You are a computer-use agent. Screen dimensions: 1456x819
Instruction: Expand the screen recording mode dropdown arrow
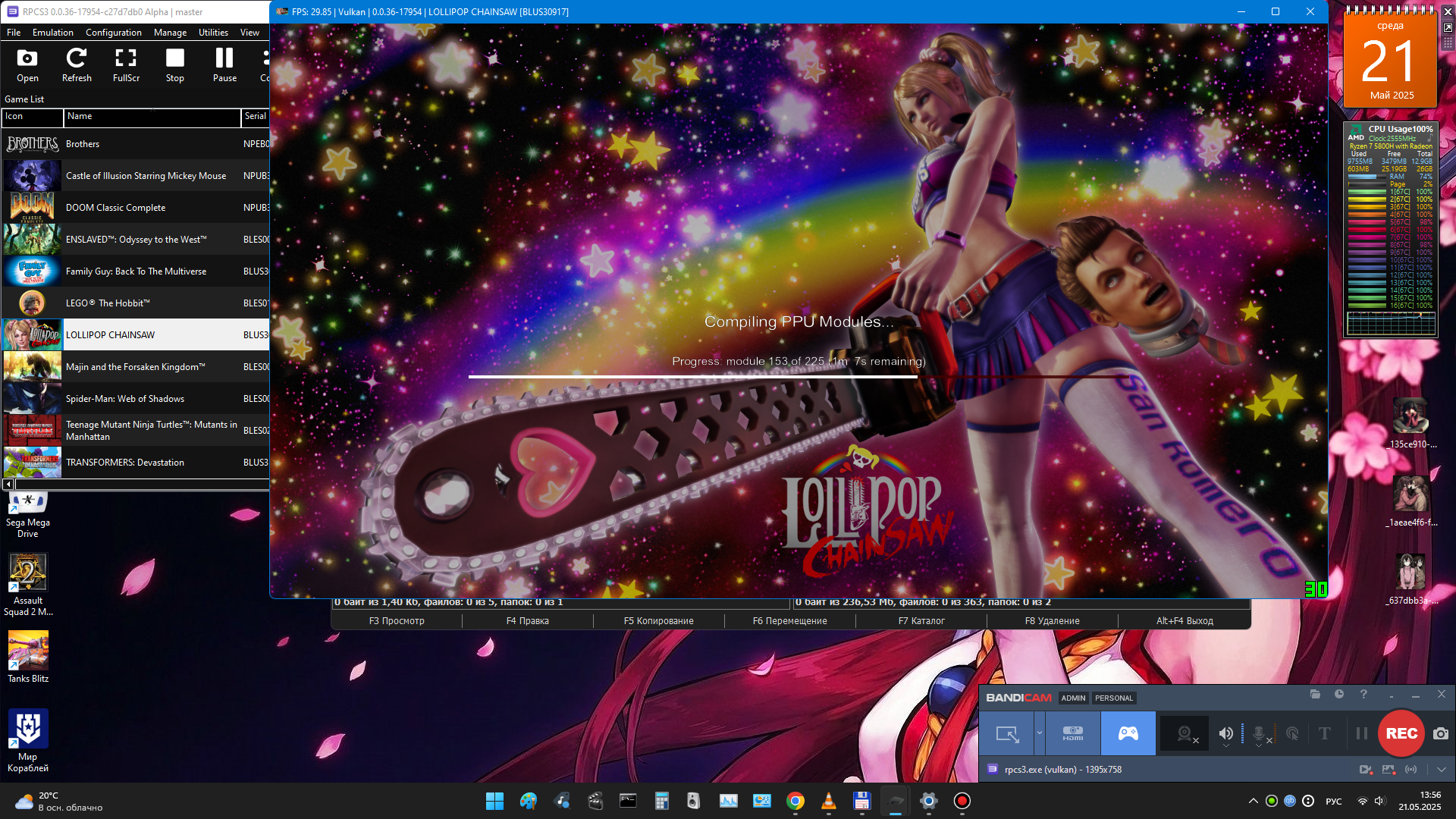coord(1040,733)
